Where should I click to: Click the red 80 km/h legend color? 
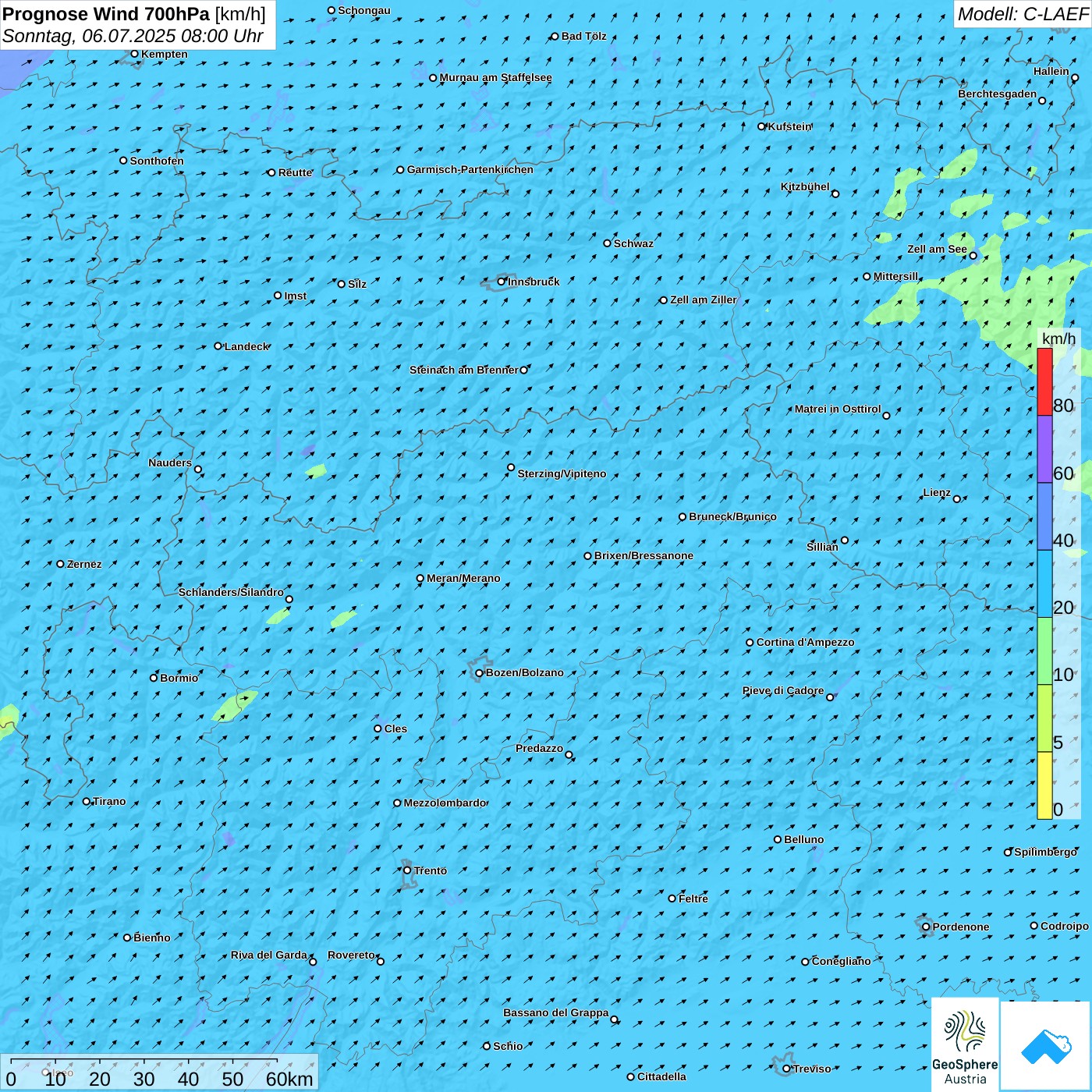pyautogui.click(x=1044, y=381)
